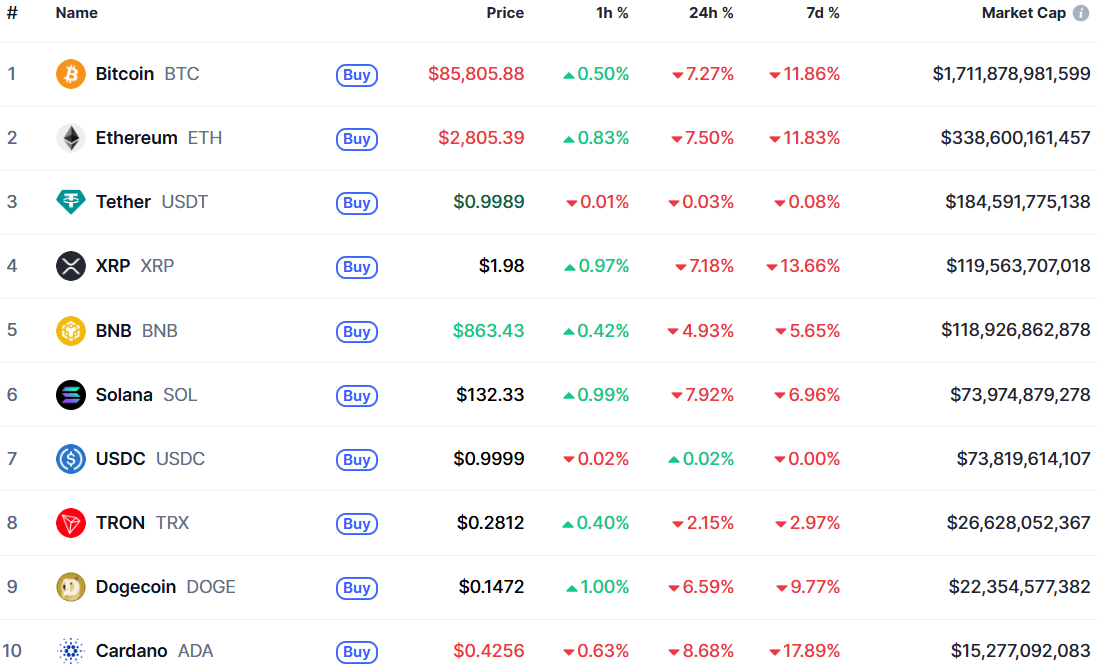
Task: Sort by the 24h % column header
Action: coord(711,13)
